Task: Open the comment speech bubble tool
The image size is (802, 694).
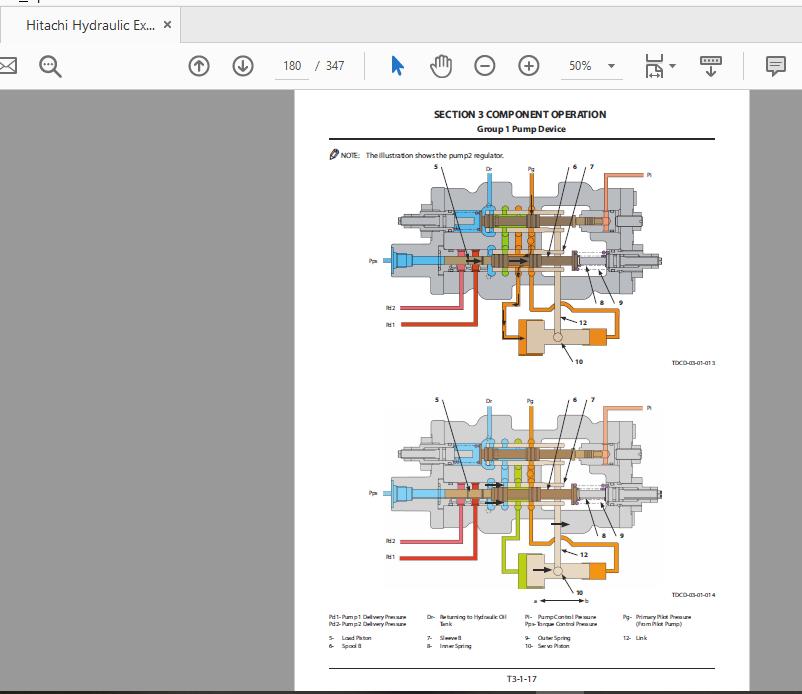Action: pos(775,66)
